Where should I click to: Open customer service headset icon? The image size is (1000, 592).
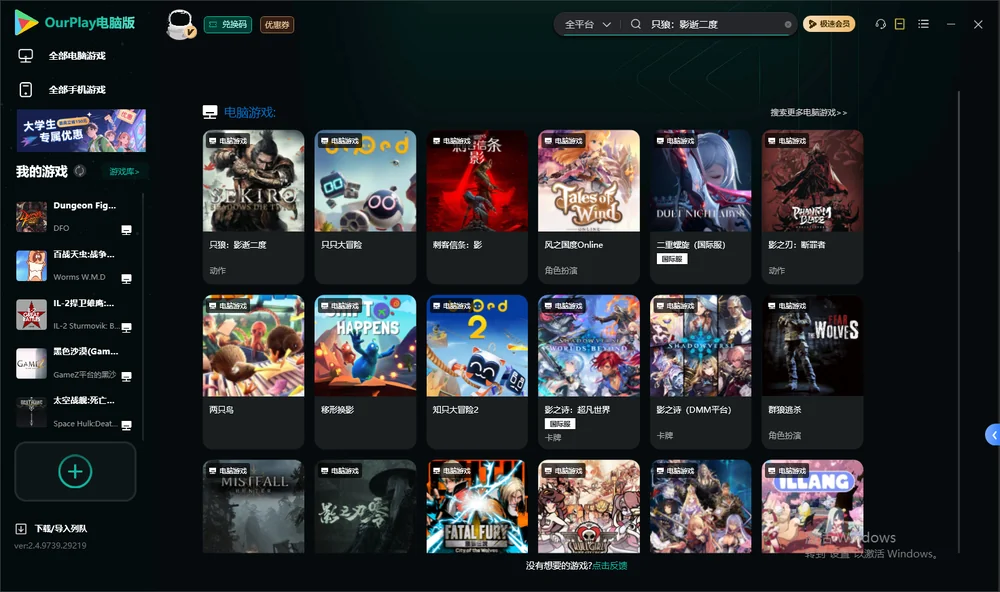(x=881, y=24)
